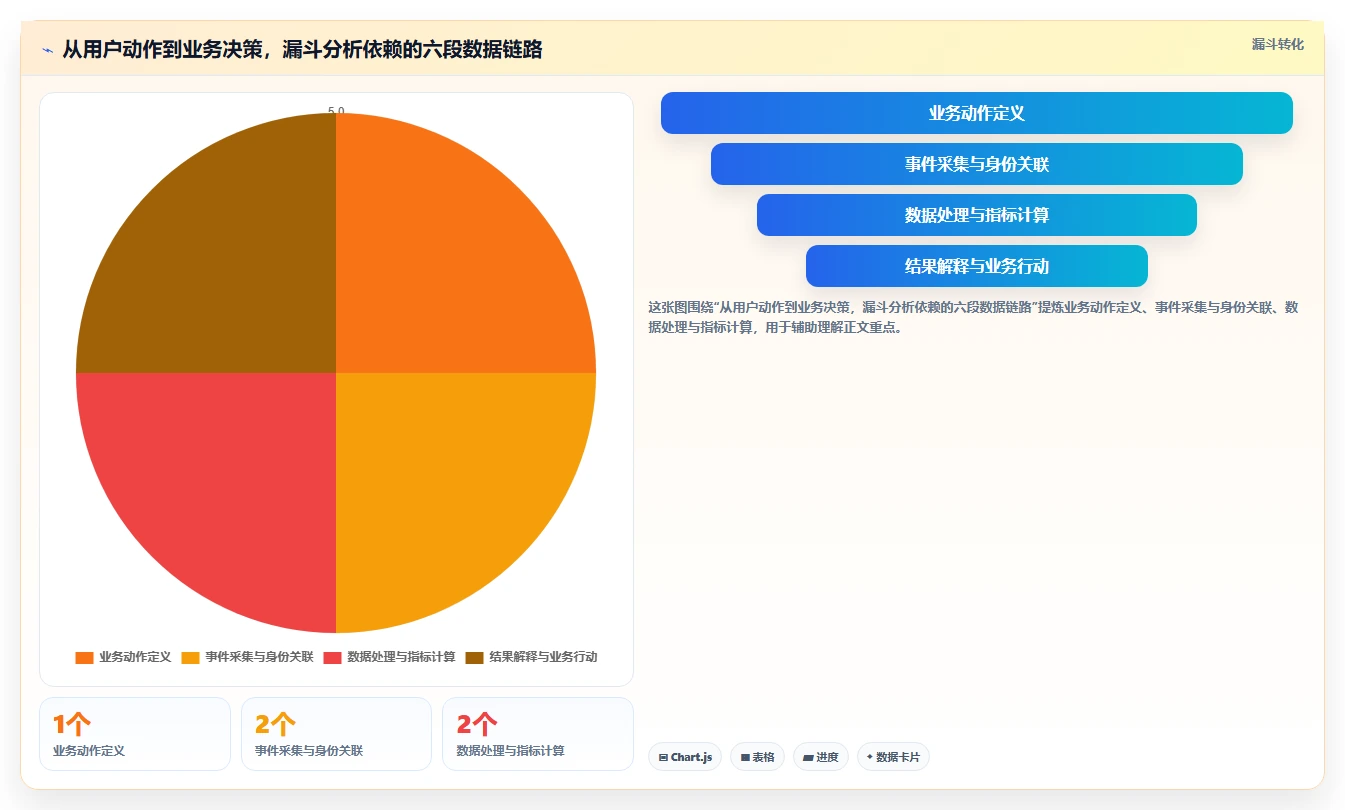Click the chart title 从用户动作到业务决策
This screenshot has width=1345, height=810.
302,49
